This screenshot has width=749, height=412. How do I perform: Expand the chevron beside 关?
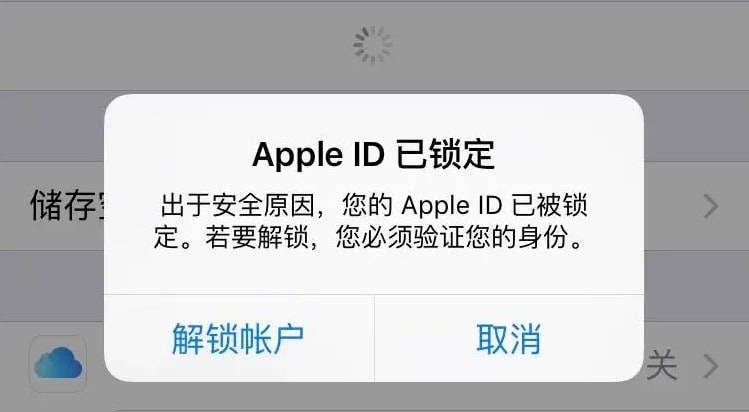tap(711, 366)
